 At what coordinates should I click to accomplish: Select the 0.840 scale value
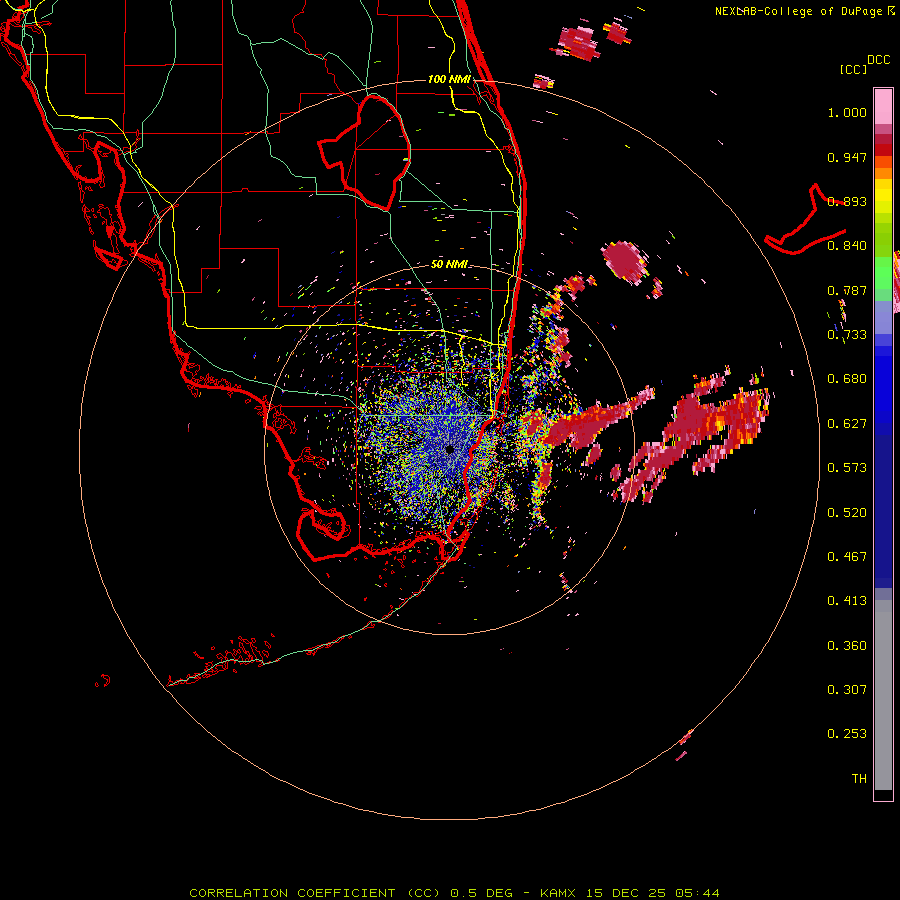(x=847, y=246)
